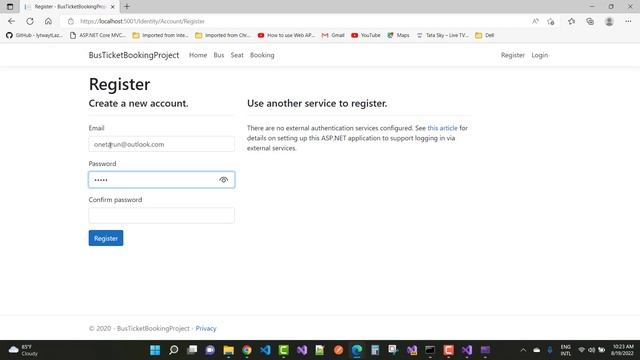640x360 pixels.
Task: Click the browser back arrow
Action: 11,21
